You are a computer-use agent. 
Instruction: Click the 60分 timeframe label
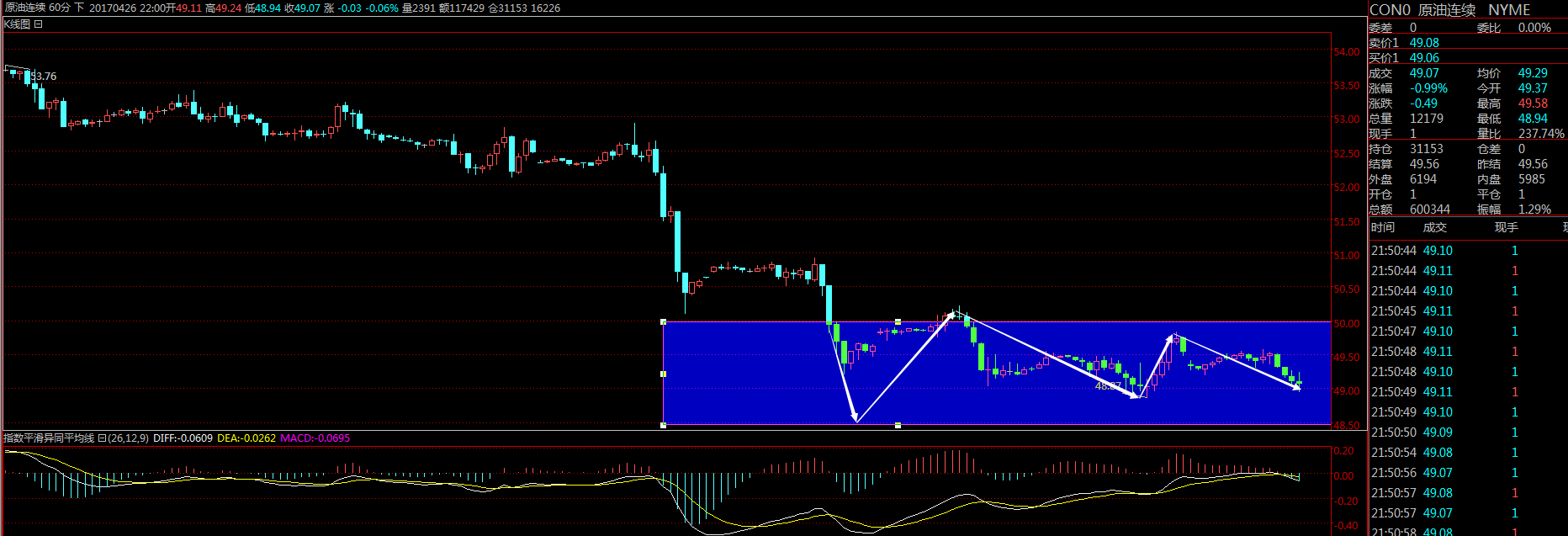[60, 8]
